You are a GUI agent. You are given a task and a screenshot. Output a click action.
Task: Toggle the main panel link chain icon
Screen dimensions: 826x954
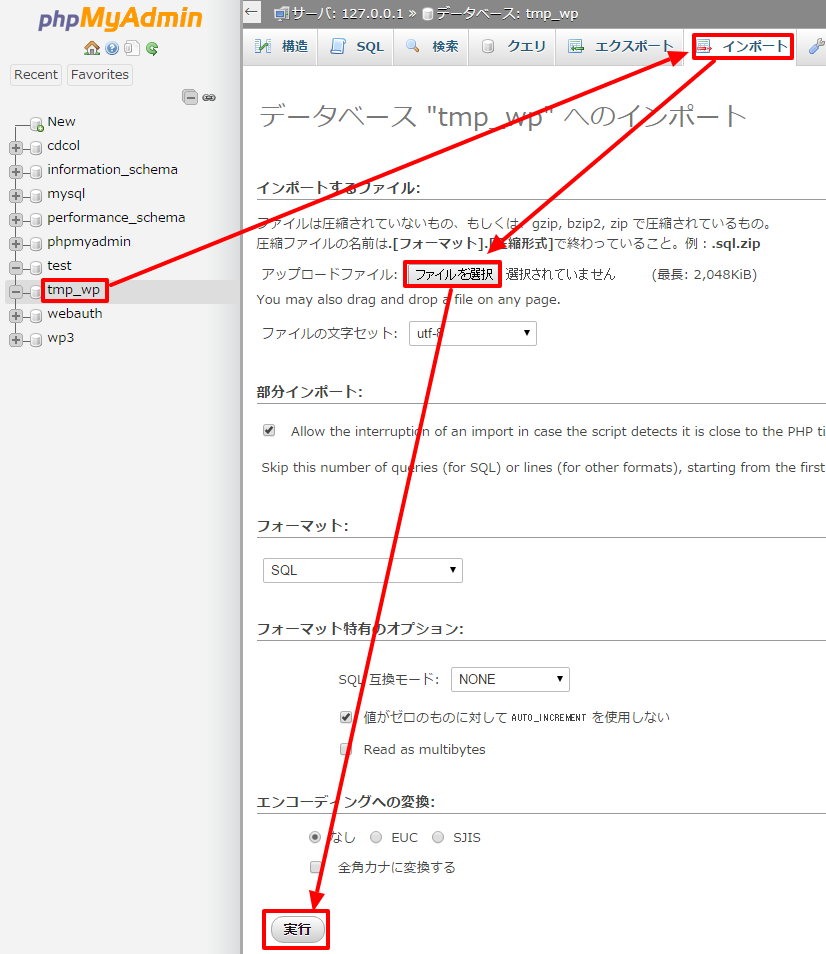209,97
